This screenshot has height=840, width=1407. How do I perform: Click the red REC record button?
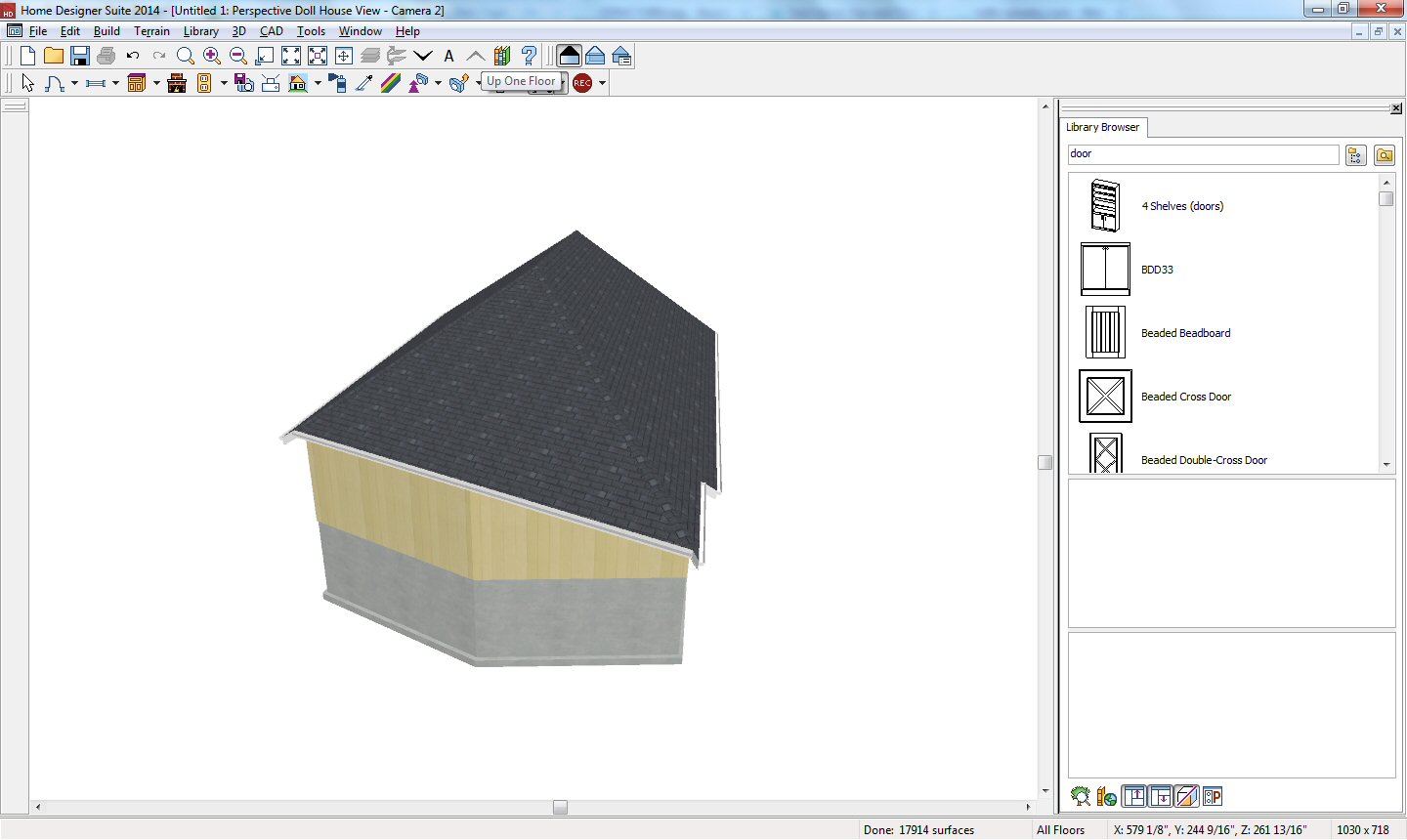(582, 83)
